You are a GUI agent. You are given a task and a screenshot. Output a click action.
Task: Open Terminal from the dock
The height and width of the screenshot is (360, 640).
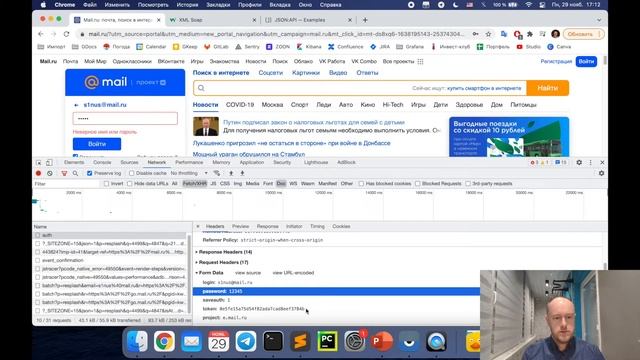click(x=273, y=341)
